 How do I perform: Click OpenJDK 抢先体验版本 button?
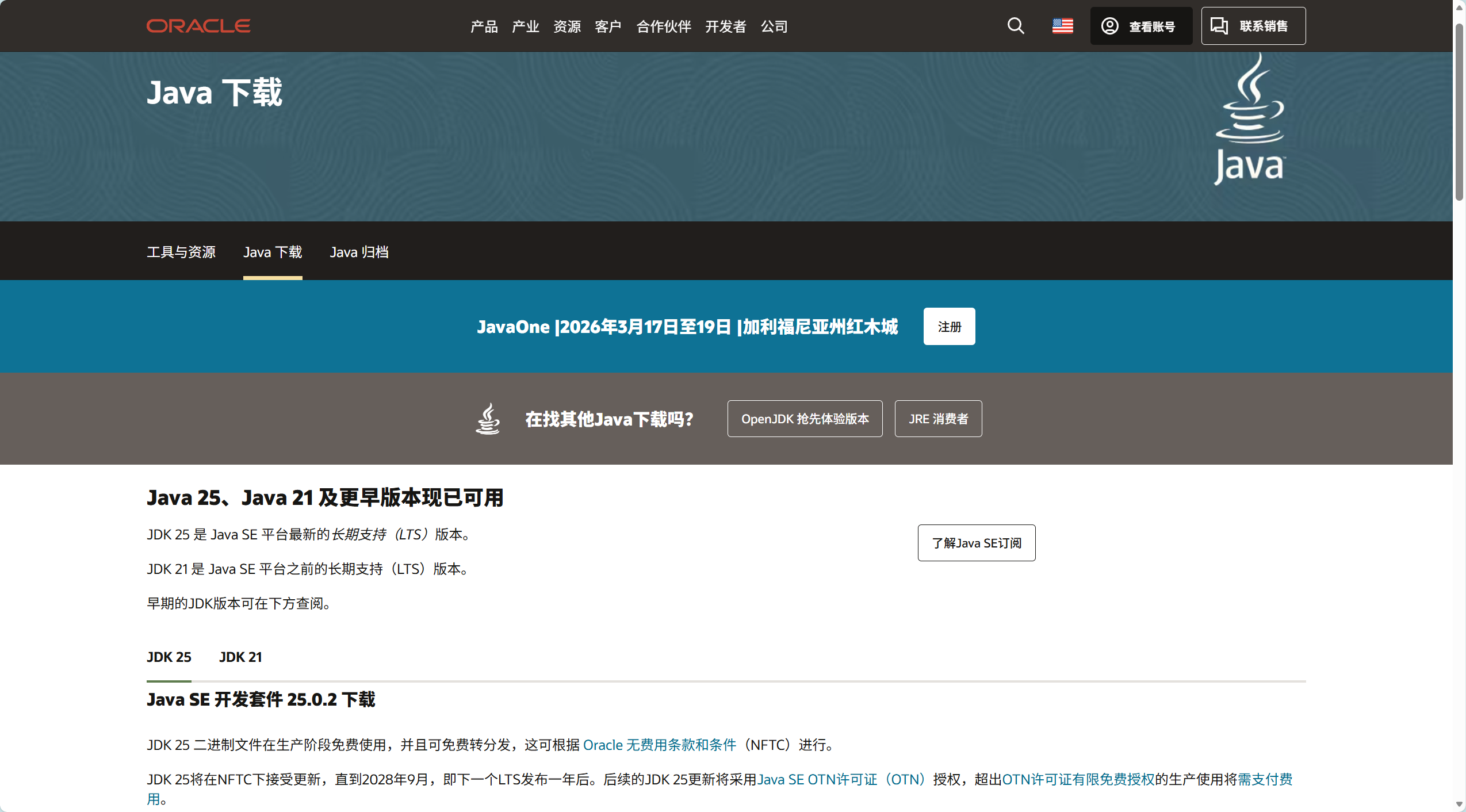pyautogui.click(x=805, y=419)
